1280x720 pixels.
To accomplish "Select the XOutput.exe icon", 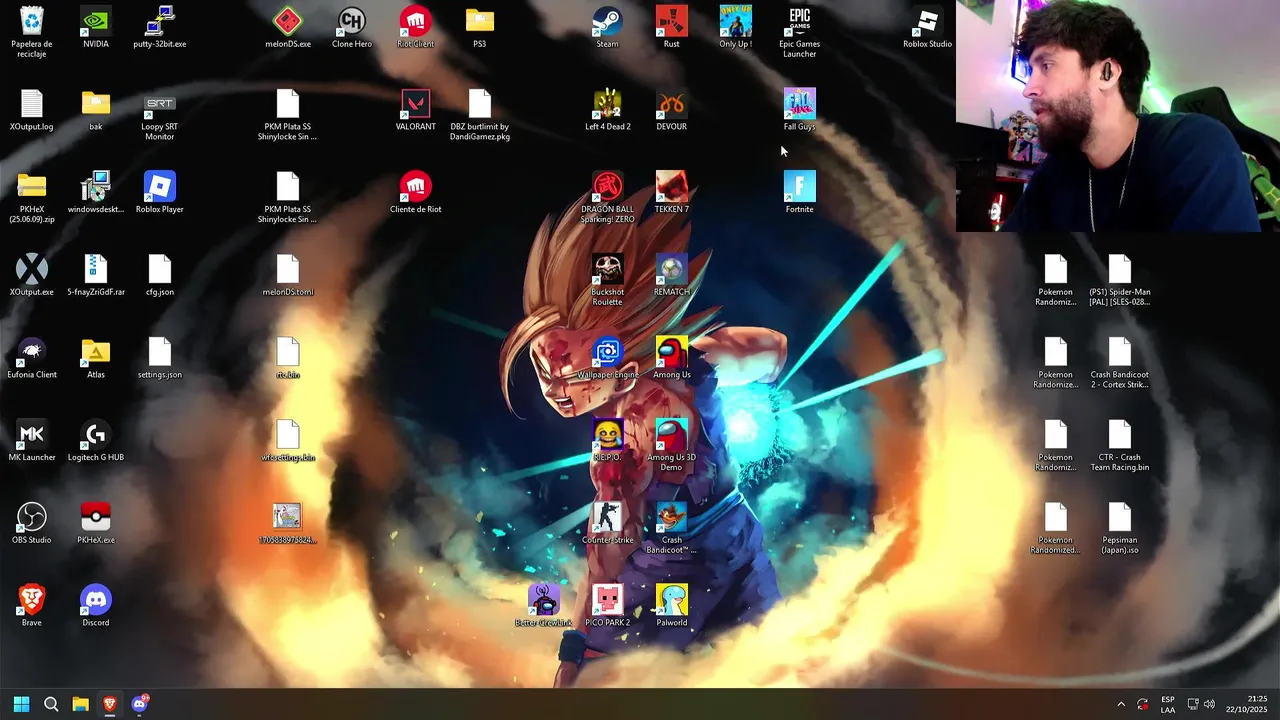I will click(32, 270).
